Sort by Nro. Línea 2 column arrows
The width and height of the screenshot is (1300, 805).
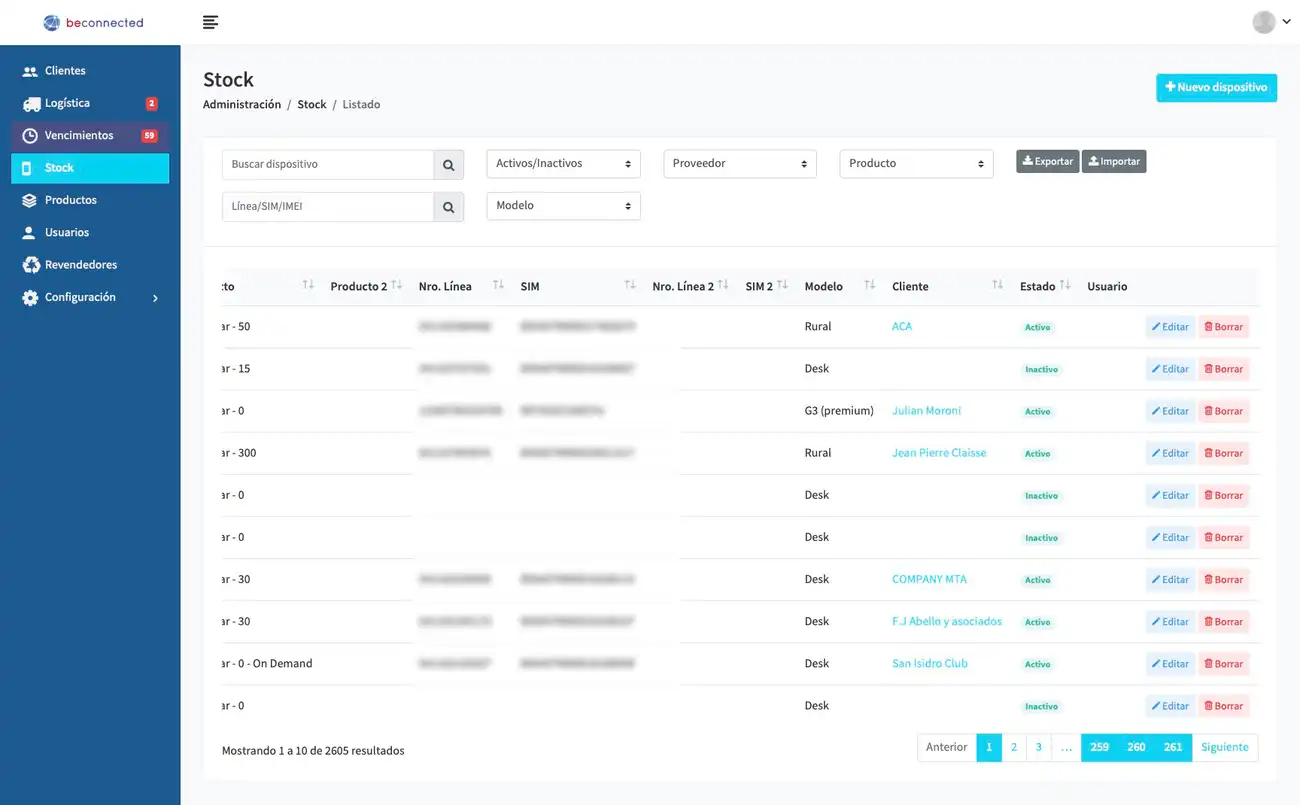[x=723, y=285]
